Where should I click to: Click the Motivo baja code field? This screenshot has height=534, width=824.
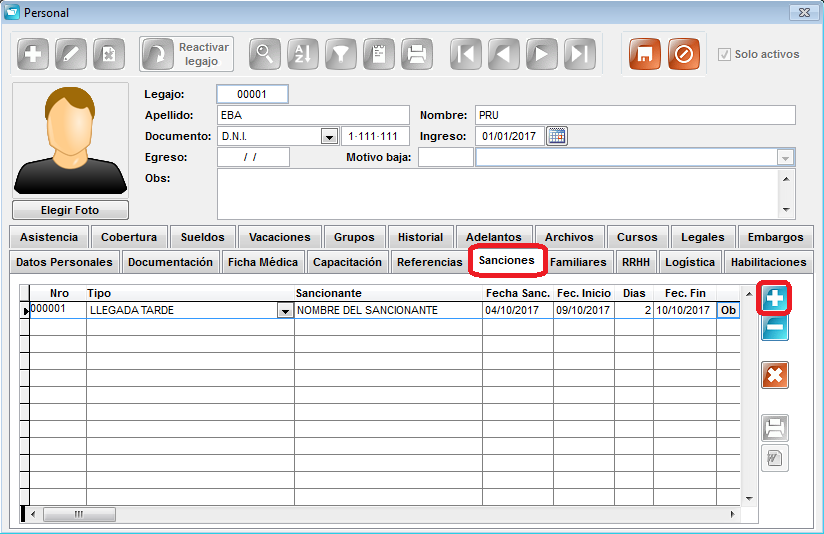[x=446, y=157]
